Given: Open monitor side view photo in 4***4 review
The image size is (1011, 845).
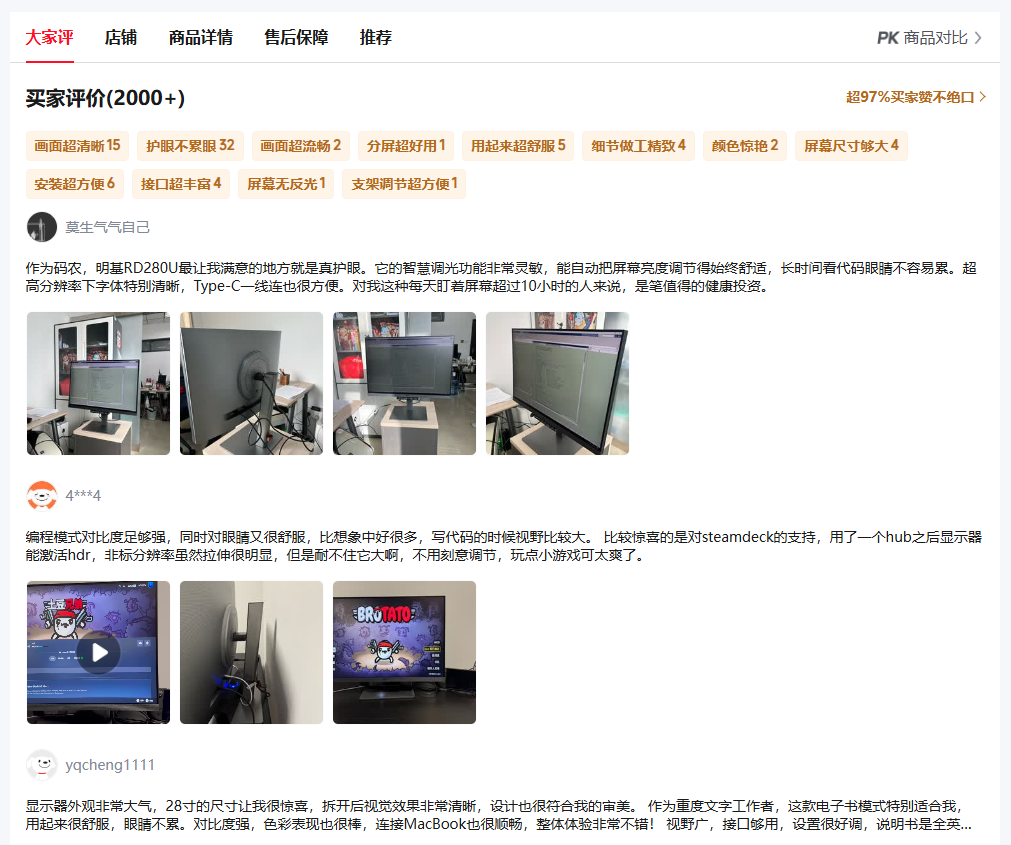Looking at the screenshot, I should point(251,652).
